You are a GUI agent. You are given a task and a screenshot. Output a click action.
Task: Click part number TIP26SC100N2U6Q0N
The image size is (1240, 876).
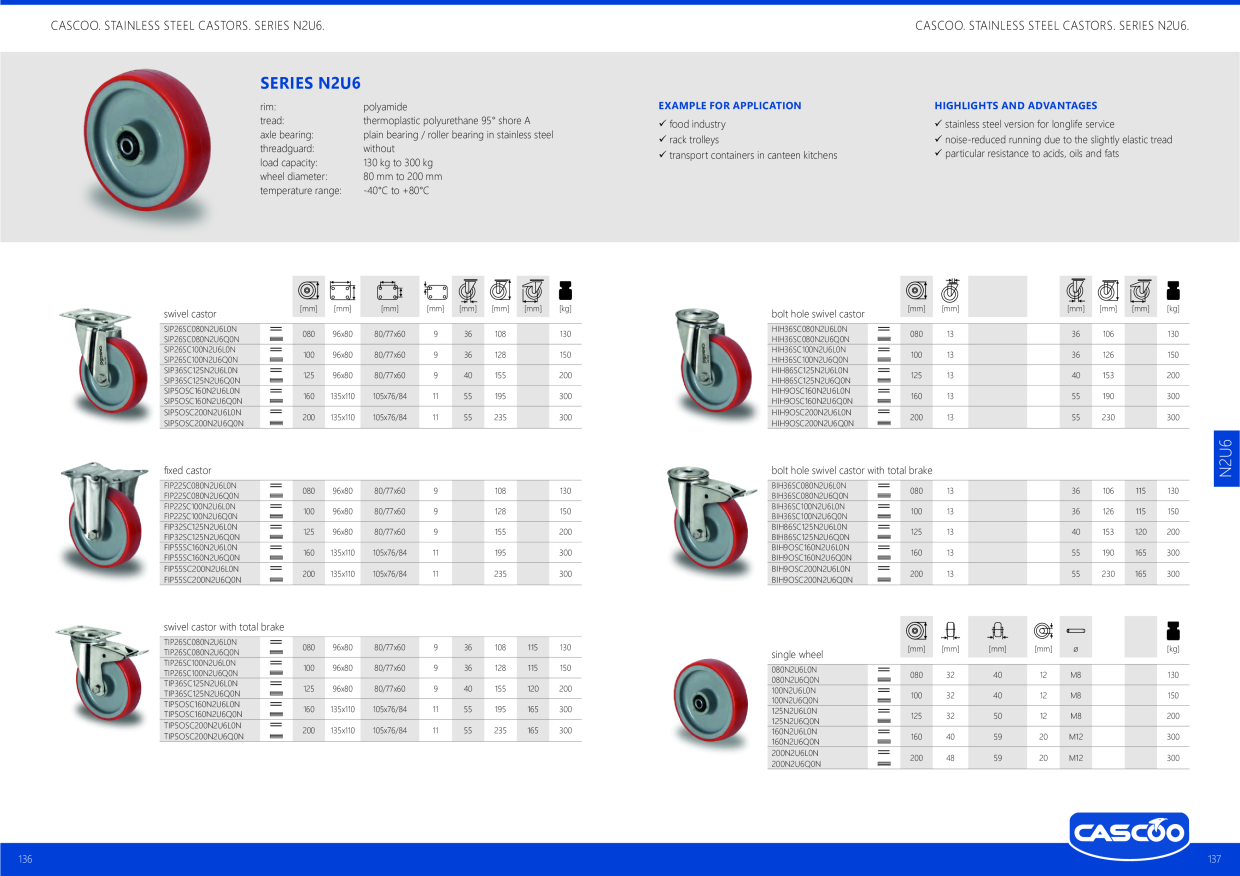click(x=201, y=673)
